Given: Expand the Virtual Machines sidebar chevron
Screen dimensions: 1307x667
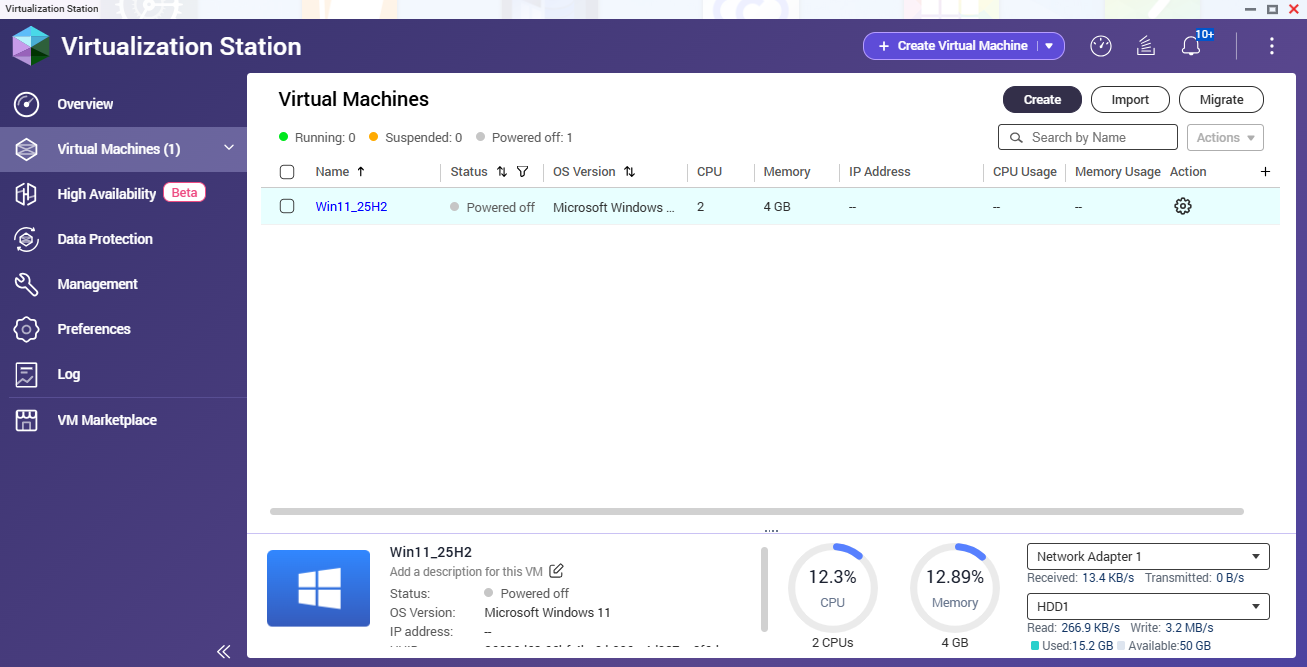Looking at the screenshot, I should [x=229, y=148].
